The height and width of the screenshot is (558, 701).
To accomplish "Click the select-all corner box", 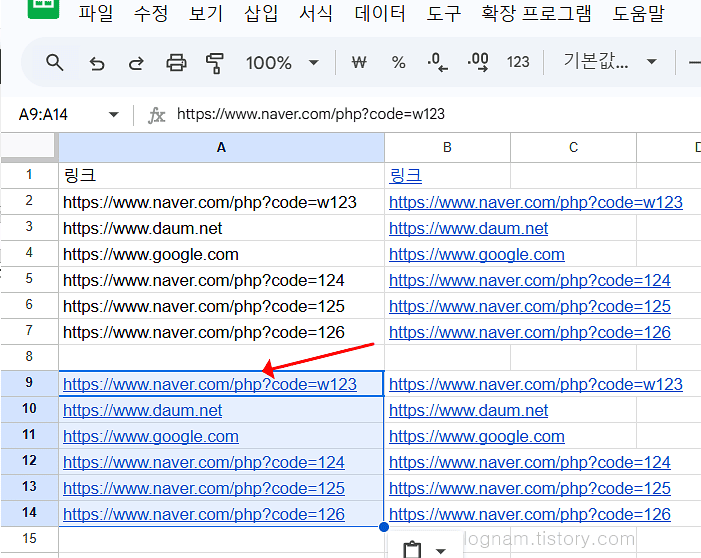I will tap(29, 147).
